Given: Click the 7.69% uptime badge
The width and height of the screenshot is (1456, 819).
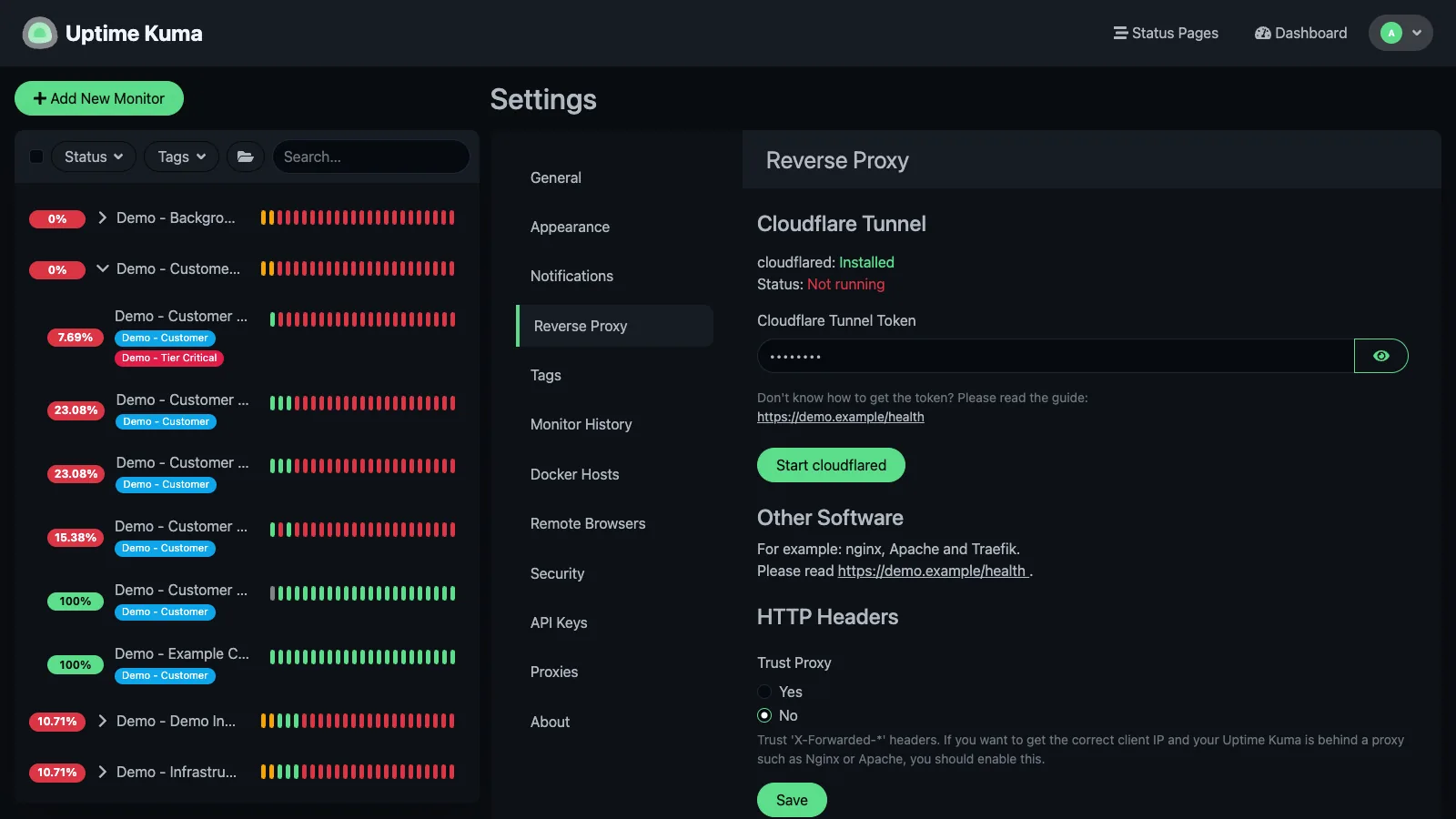Looking at the screenshot, I should (76, 338).
